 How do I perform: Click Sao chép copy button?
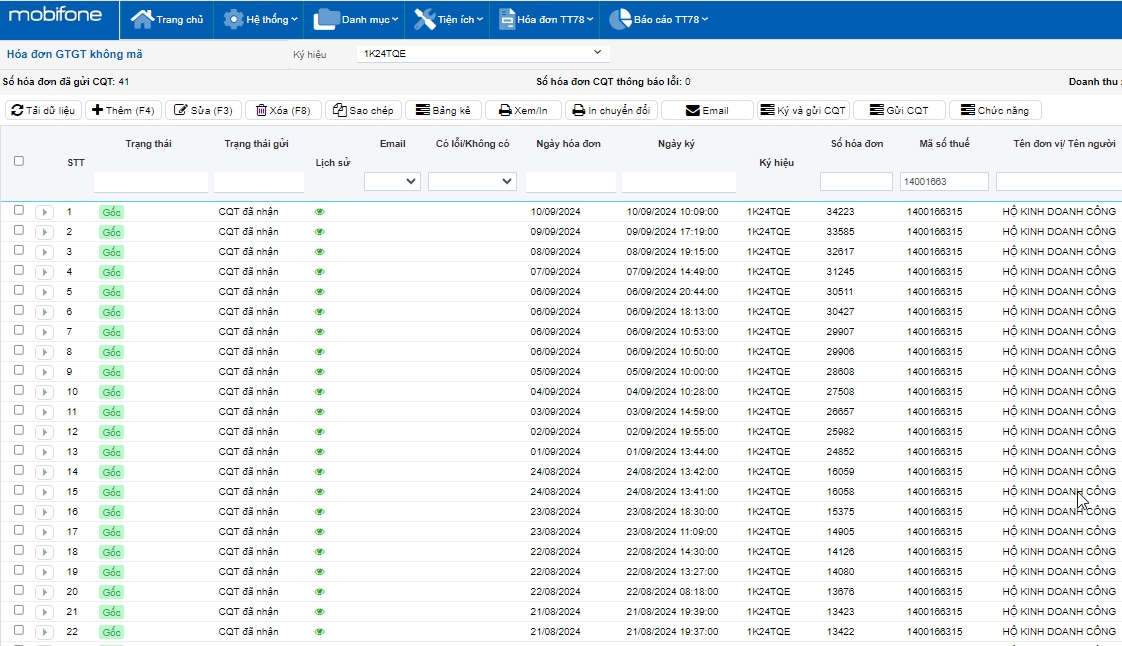(364, 110)
